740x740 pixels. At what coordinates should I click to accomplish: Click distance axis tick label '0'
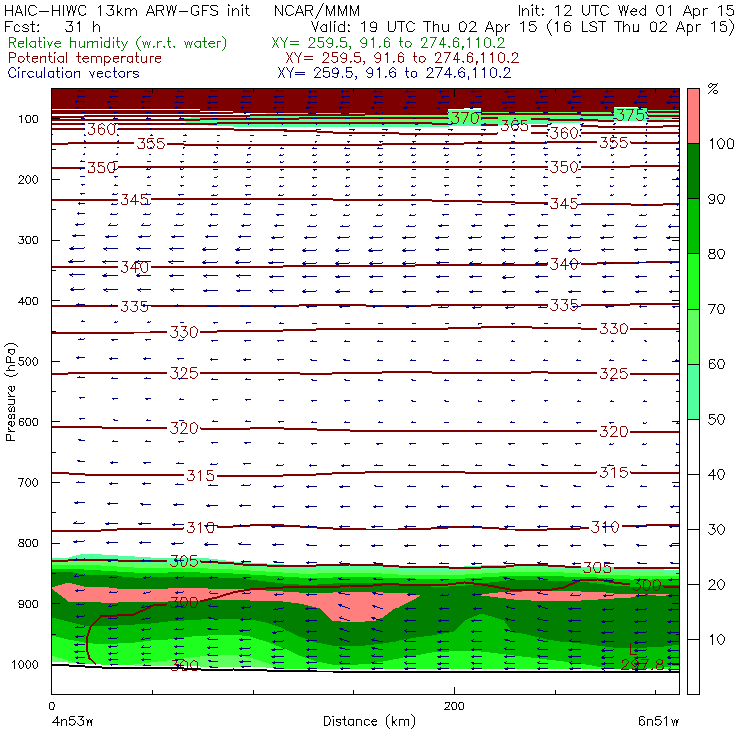(51, 706)
